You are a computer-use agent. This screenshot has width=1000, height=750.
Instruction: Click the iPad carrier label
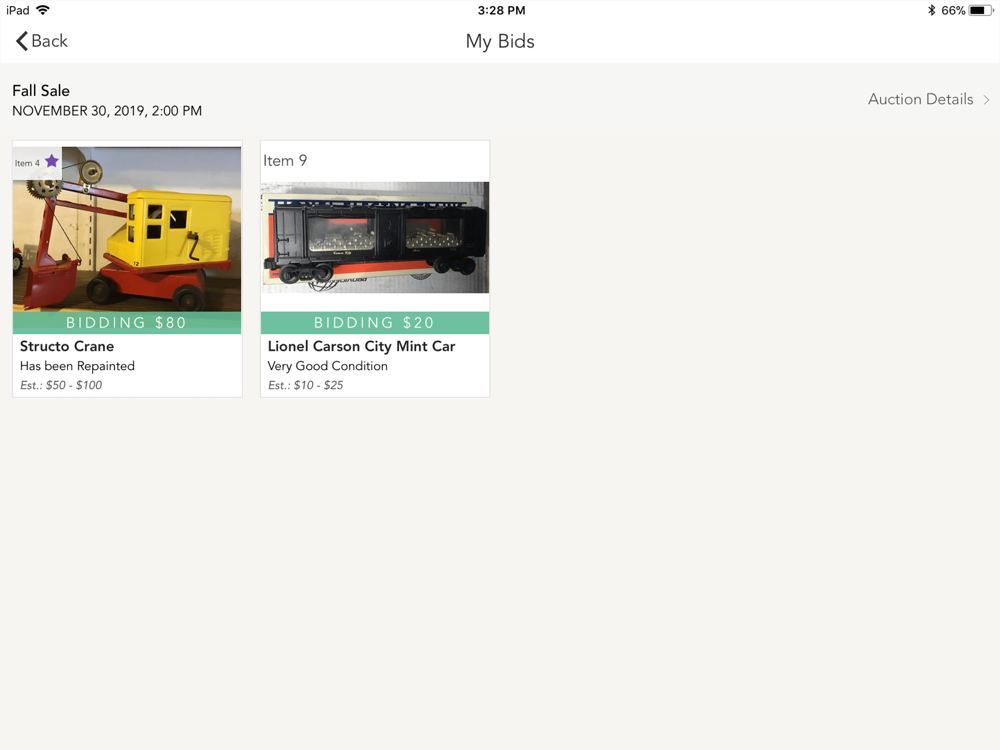coord(18,10)
